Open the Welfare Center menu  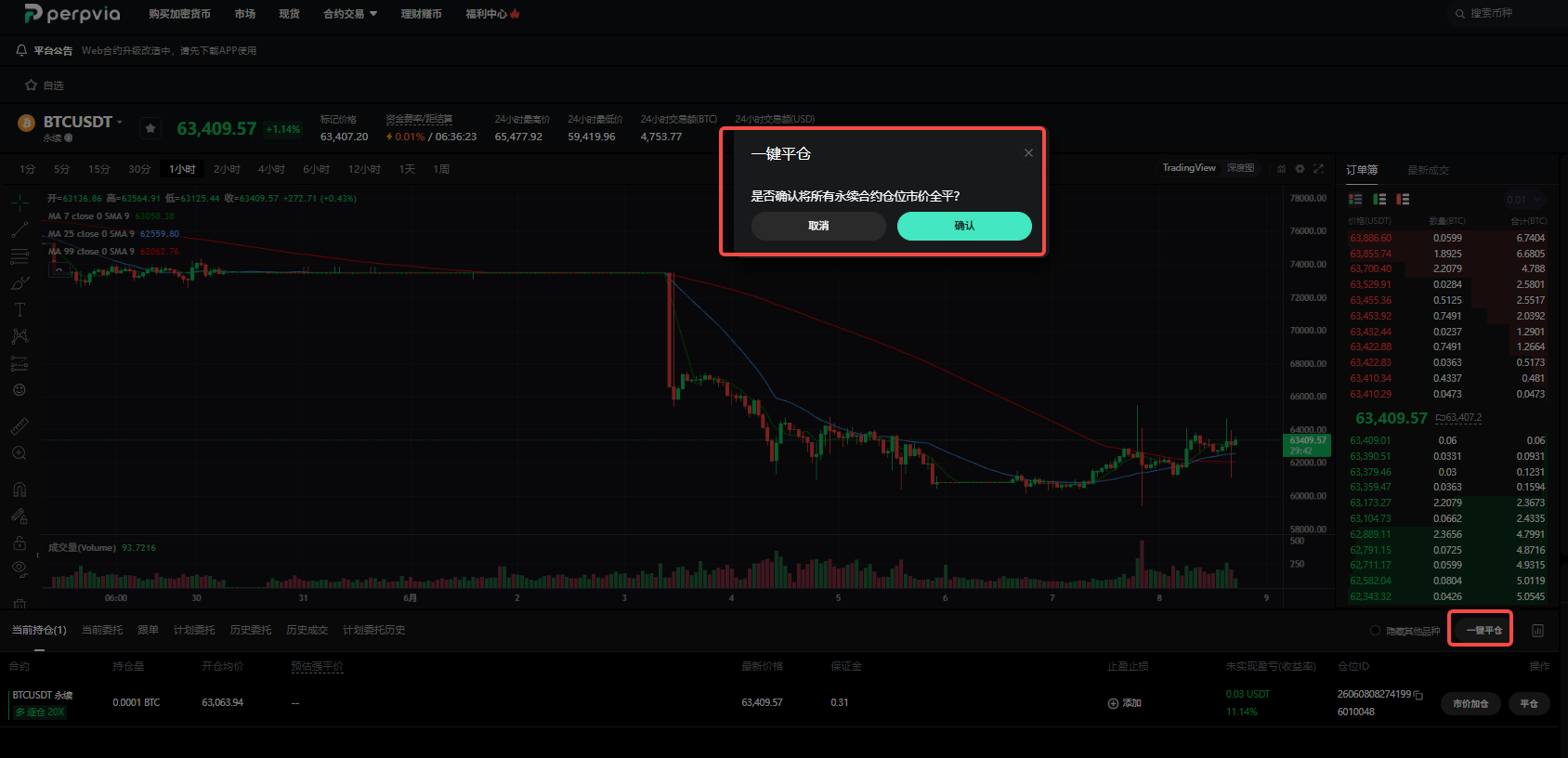click(492, 14)
